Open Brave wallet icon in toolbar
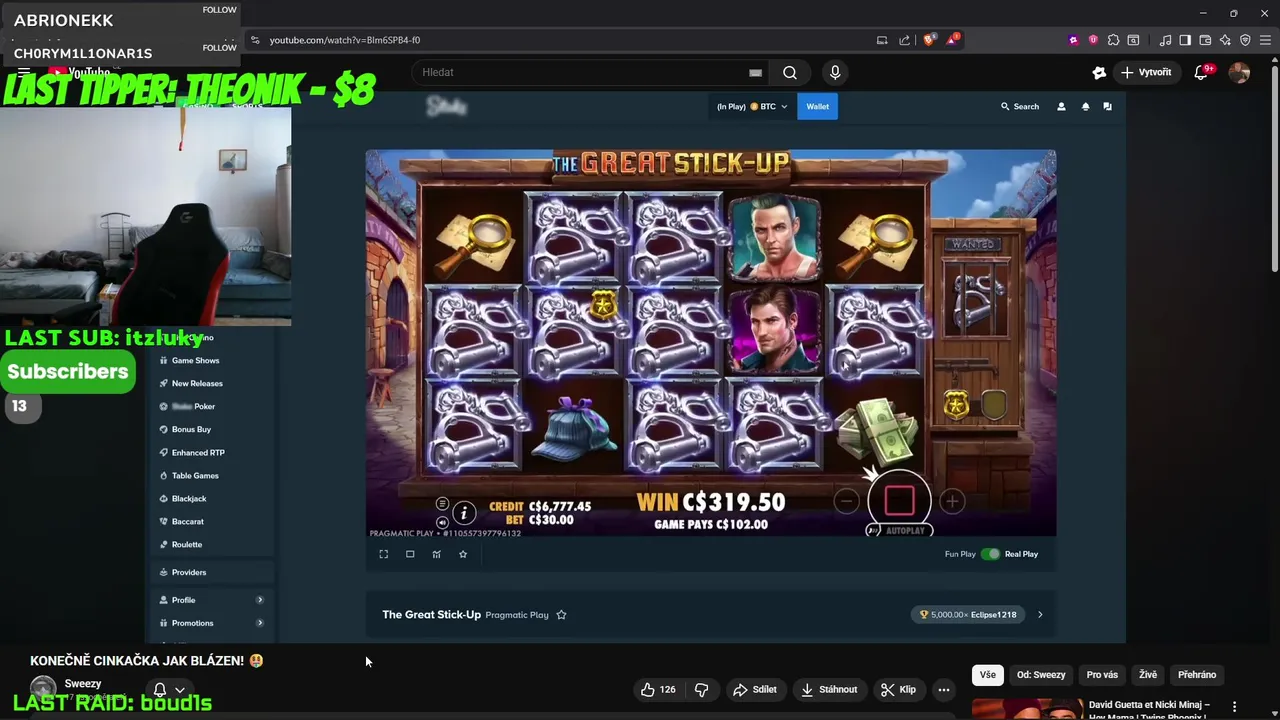The image size is (1280, 720). click(x=1205, y=40)
